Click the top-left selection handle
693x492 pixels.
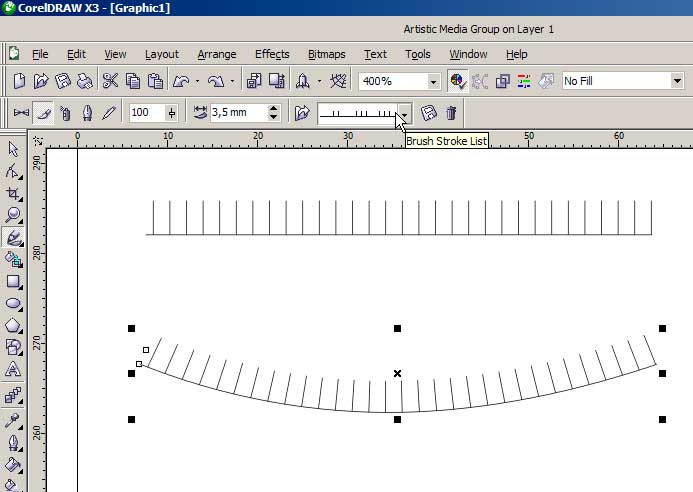[131, 328]
